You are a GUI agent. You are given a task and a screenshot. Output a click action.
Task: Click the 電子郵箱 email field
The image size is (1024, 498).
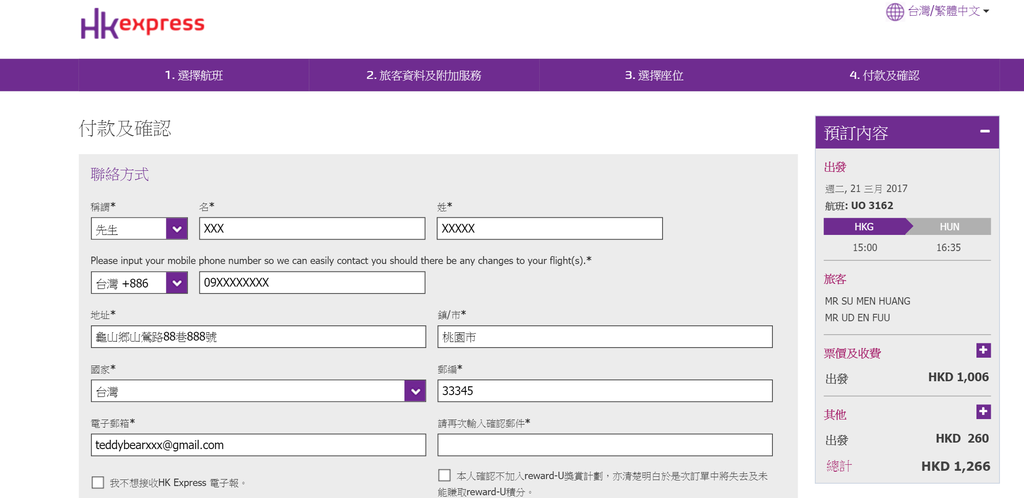click(258, 444)
